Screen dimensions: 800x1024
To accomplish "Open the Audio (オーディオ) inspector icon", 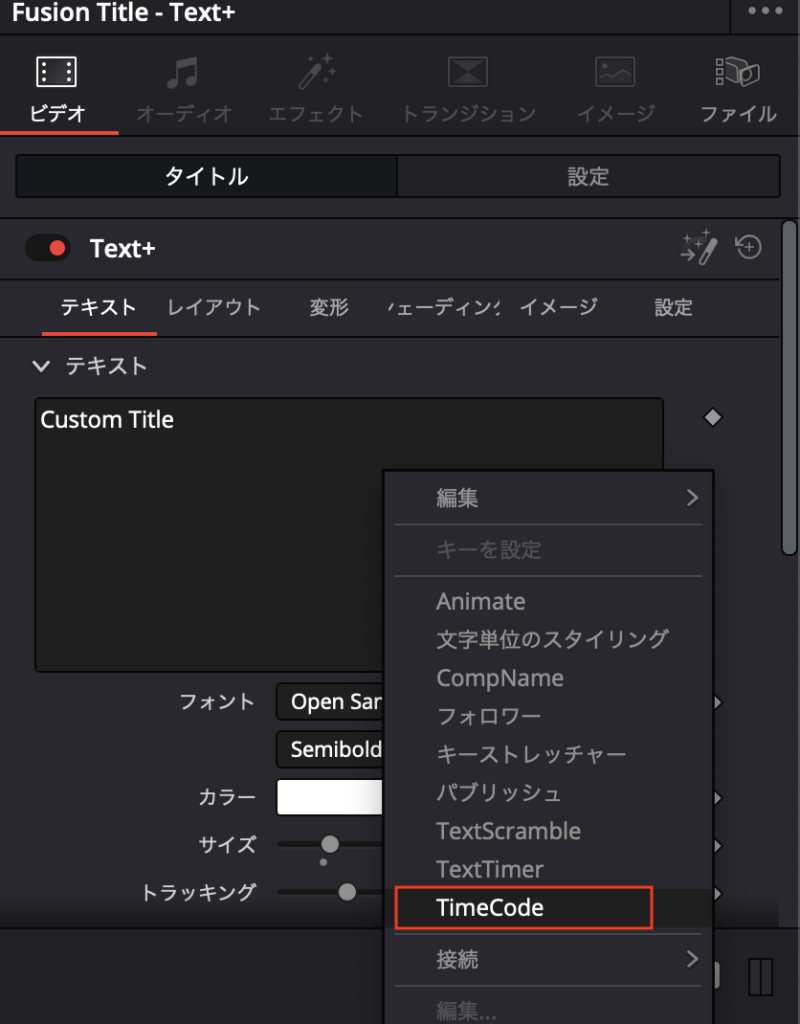I will (183, 72).
